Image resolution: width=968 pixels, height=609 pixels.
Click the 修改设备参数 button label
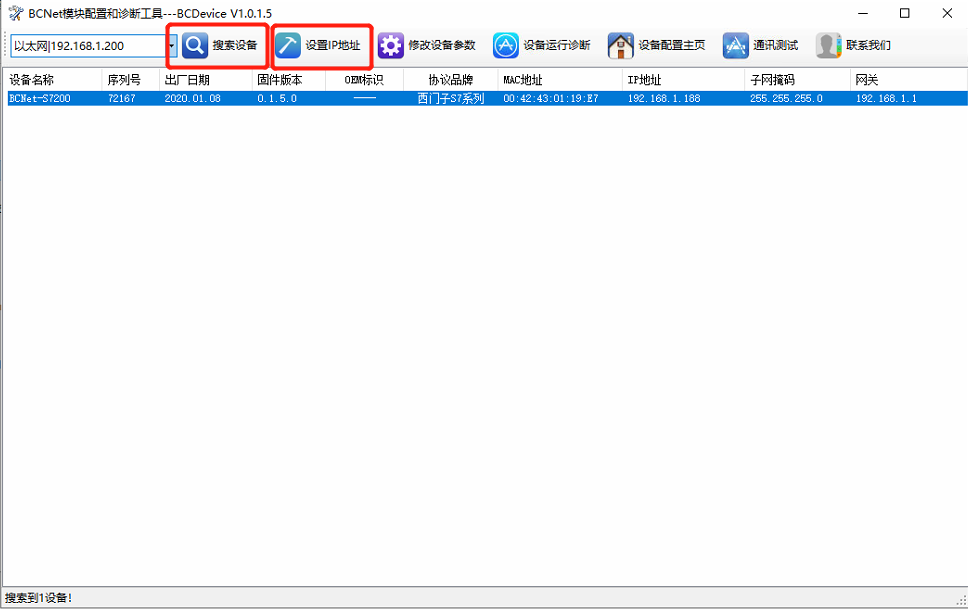pyautogui.click(x=442, y=45)
